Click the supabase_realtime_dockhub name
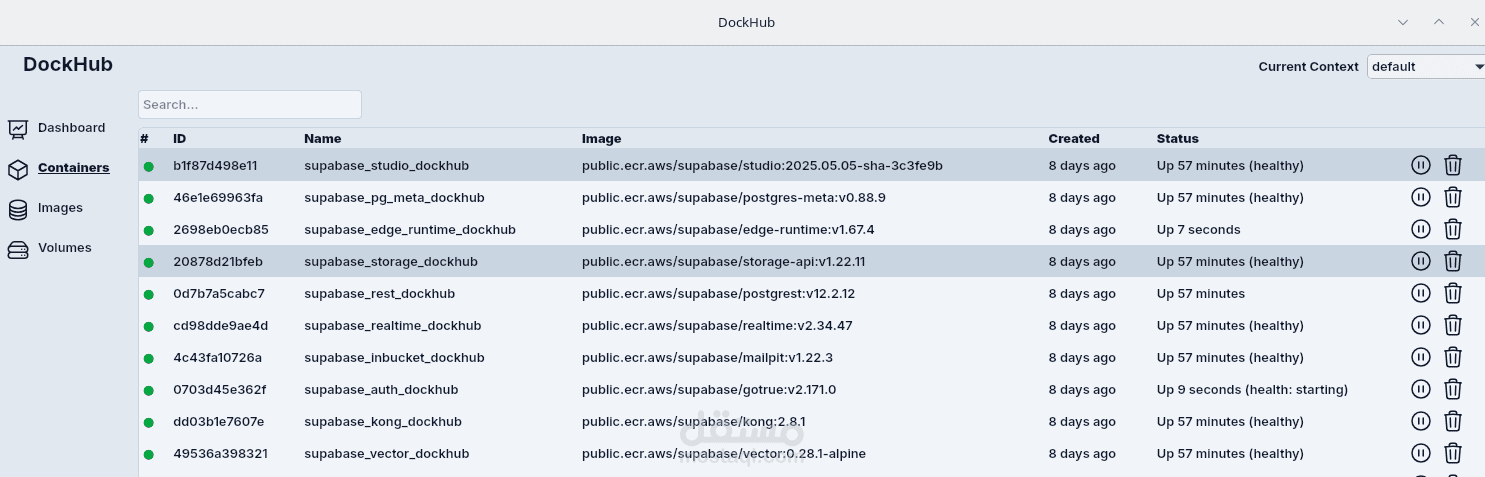 pos(392,325)
